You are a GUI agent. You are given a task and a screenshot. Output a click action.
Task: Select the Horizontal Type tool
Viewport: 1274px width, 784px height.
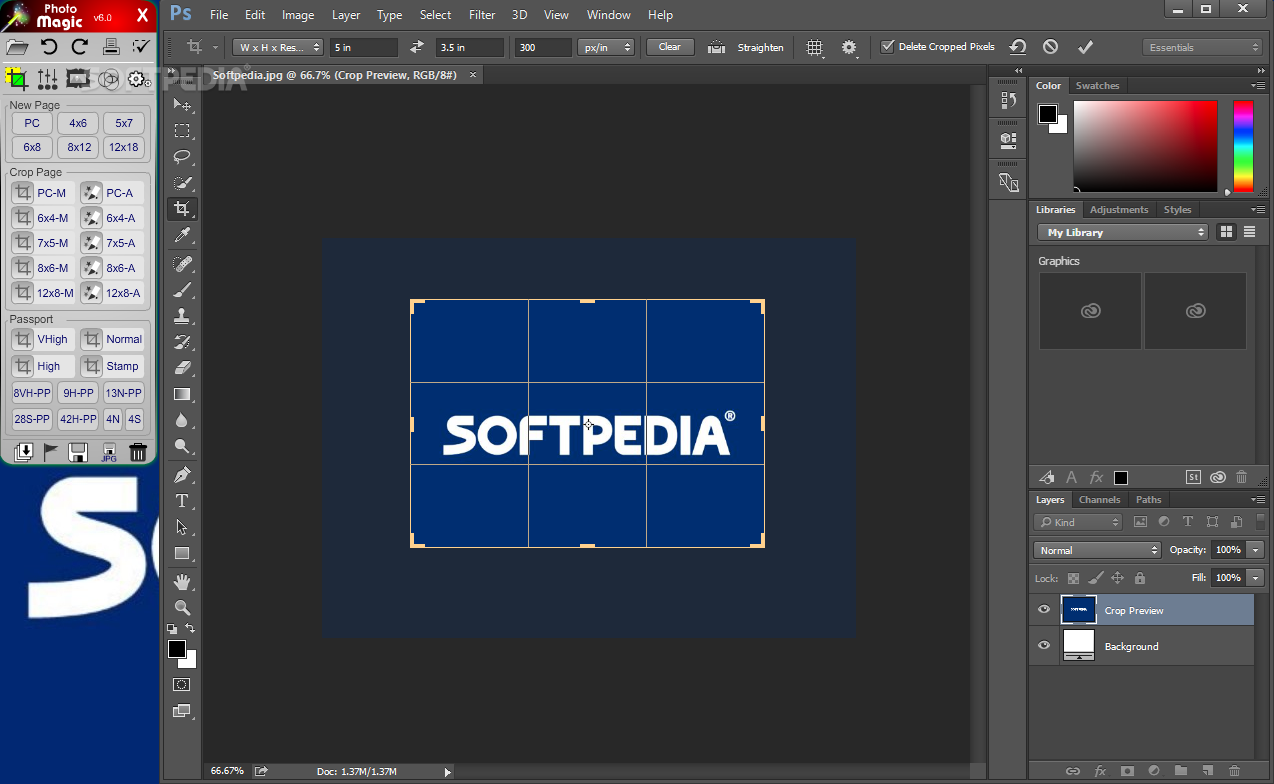tap(182, 500)
